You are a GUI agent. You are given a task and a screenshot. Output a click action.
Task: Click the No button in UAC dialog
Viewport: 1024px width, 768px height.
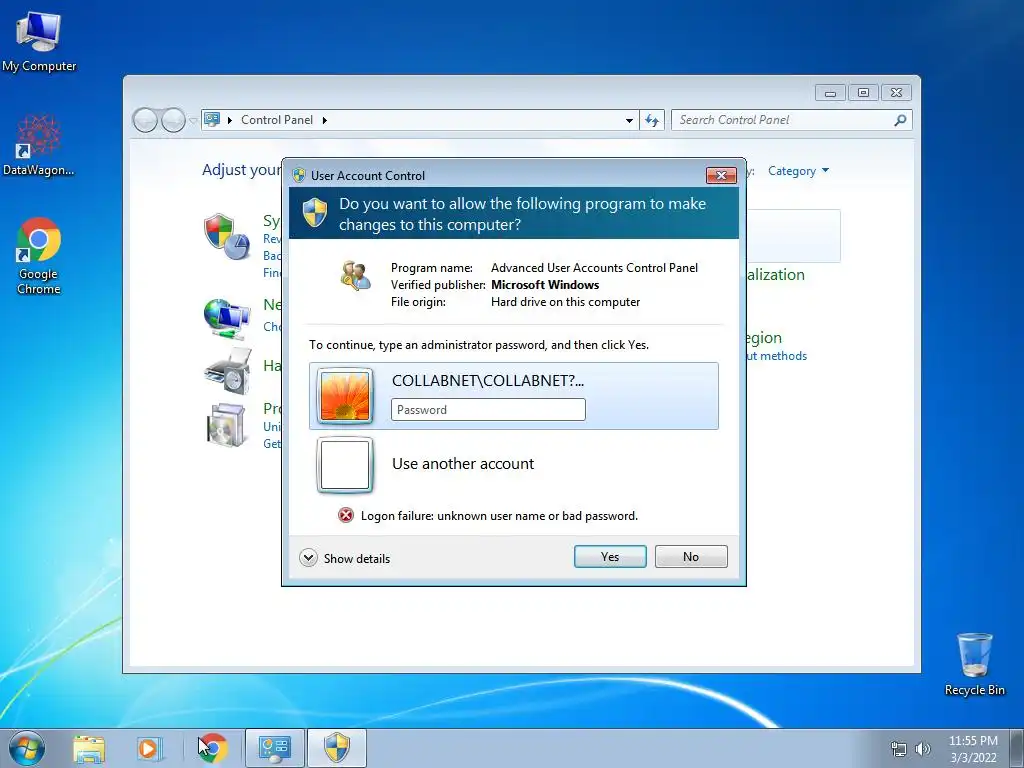coord(691,556)
